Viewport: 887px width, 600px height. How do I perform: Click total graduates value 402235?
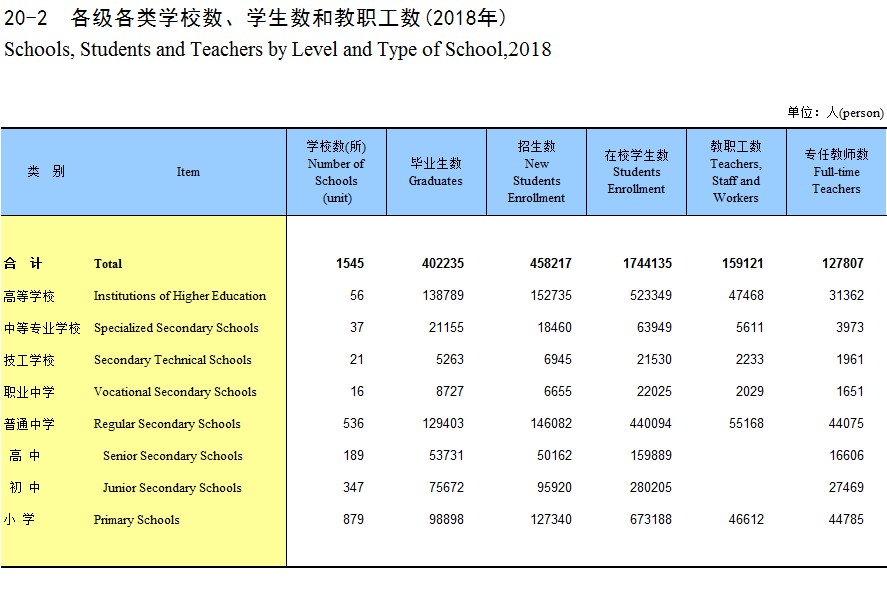443,264
